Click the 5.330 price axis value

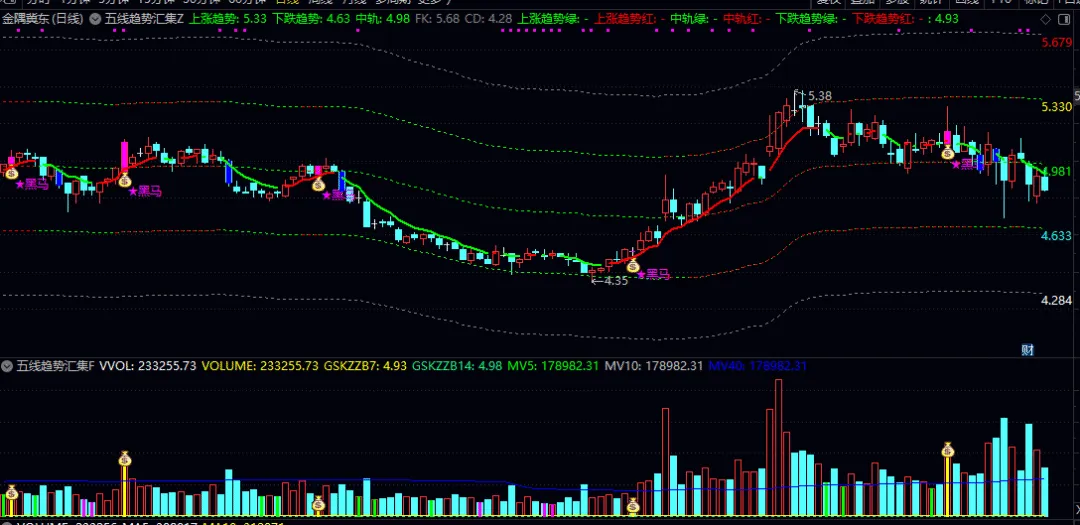(1057, 107)
